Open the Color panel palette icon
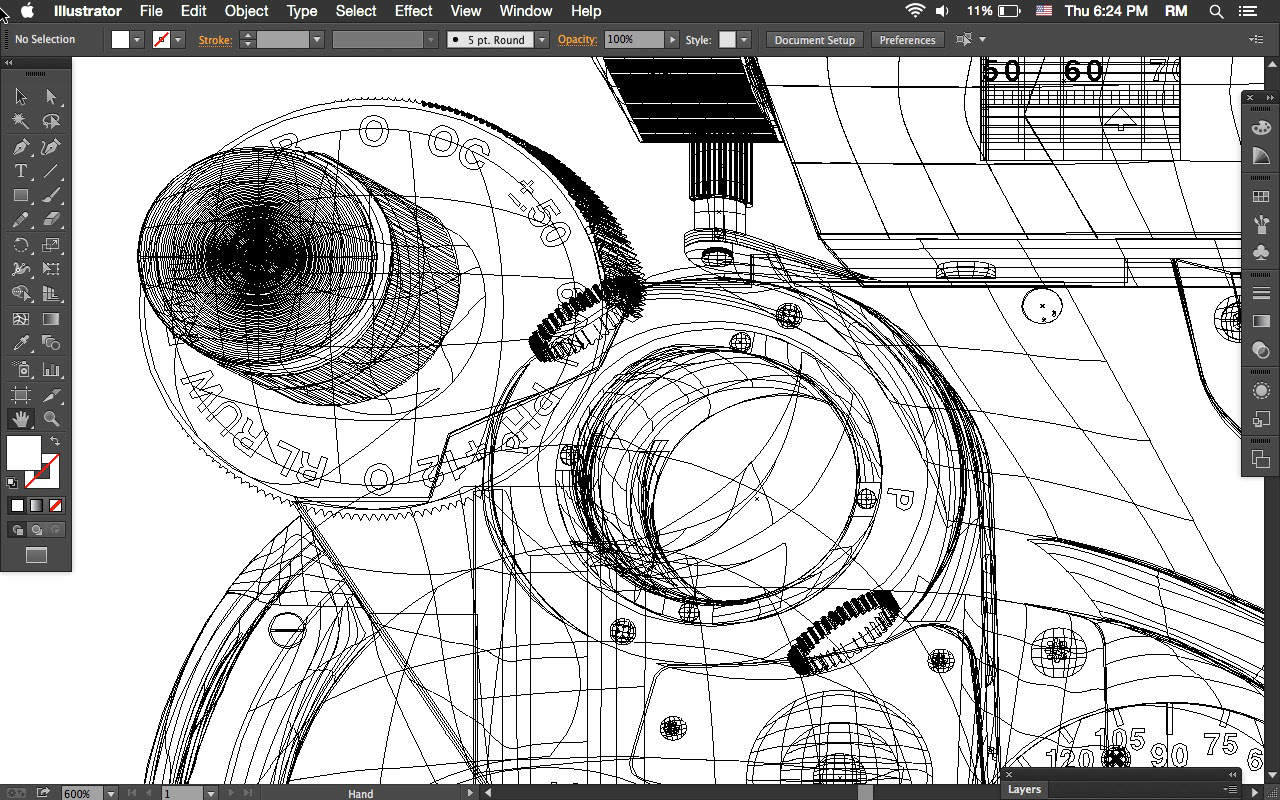 pyautogui.click(x=1261, y=127)
